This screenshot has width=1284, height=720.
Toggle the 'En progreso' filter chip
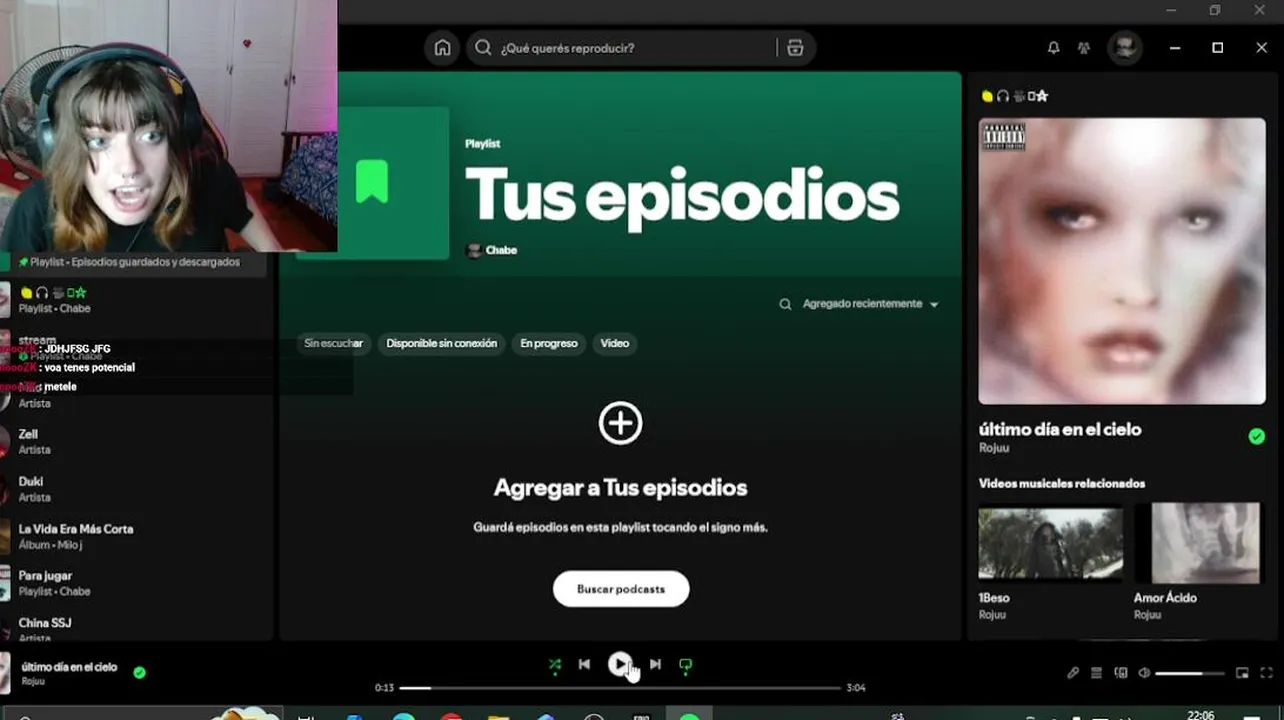tap(549, 343)
